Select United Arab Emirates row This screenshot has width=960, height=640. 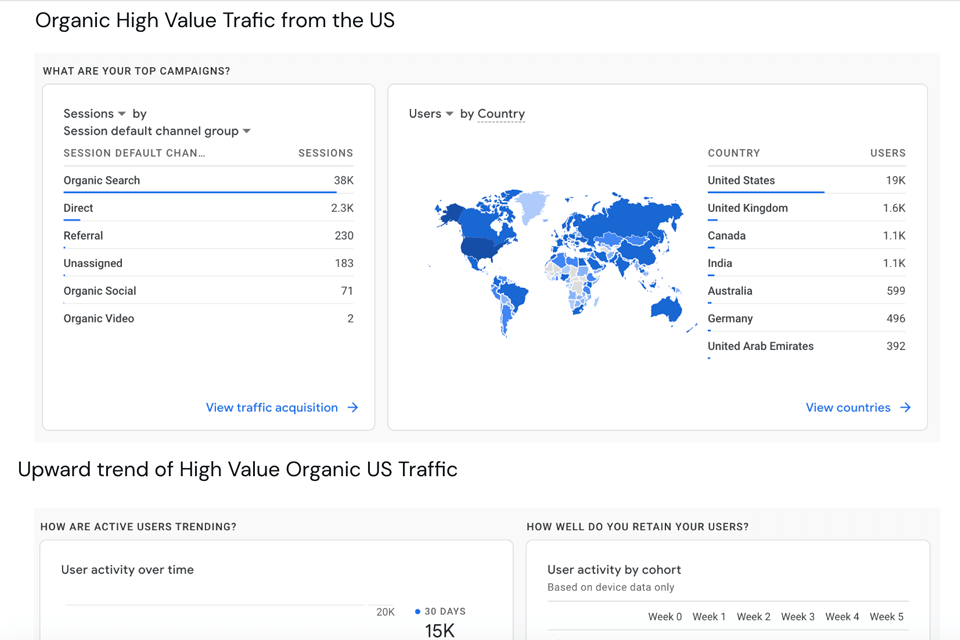click(760, 346)
